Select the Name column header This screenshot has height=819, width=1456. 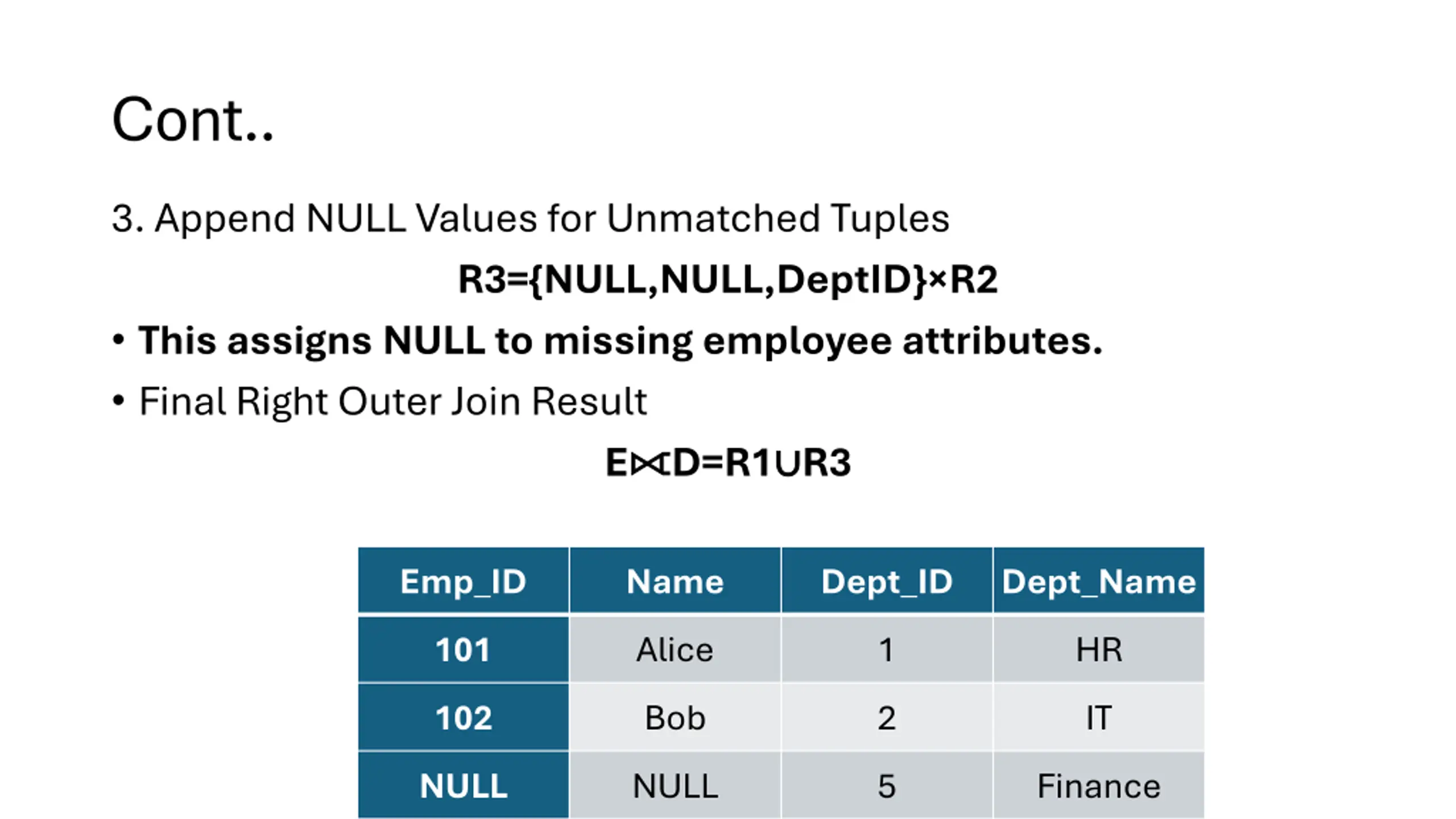click(x=675, y=581)
